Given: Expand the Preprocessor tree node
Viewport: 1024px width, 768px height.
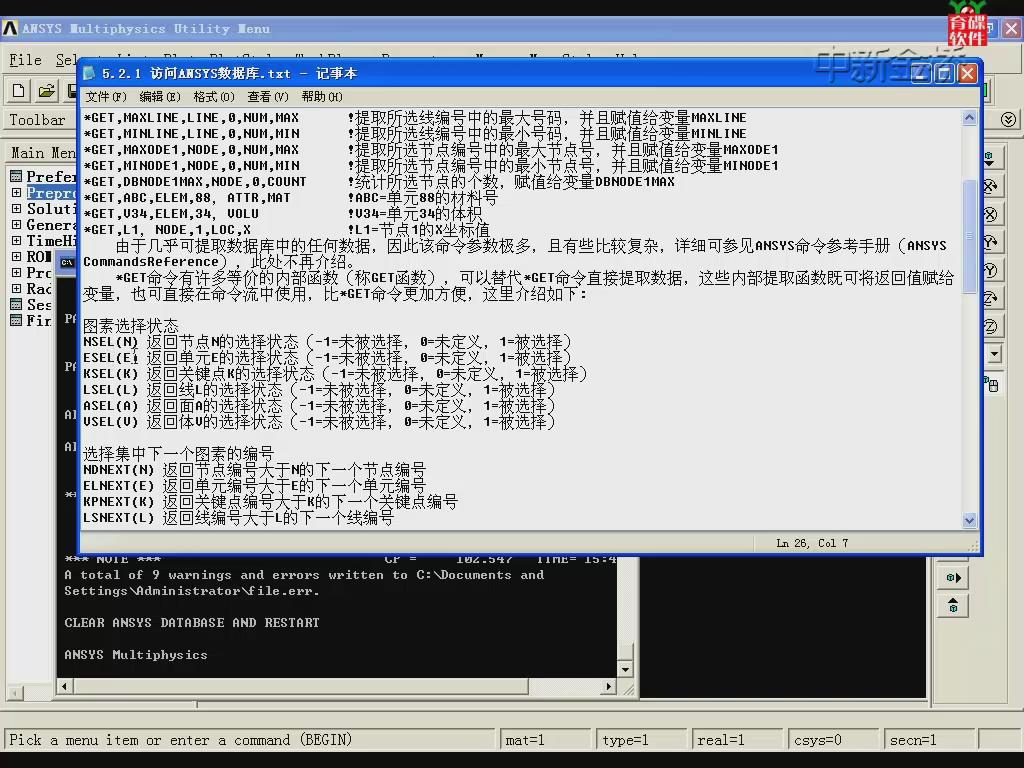Looking at the screenshot, I should 16,193.
